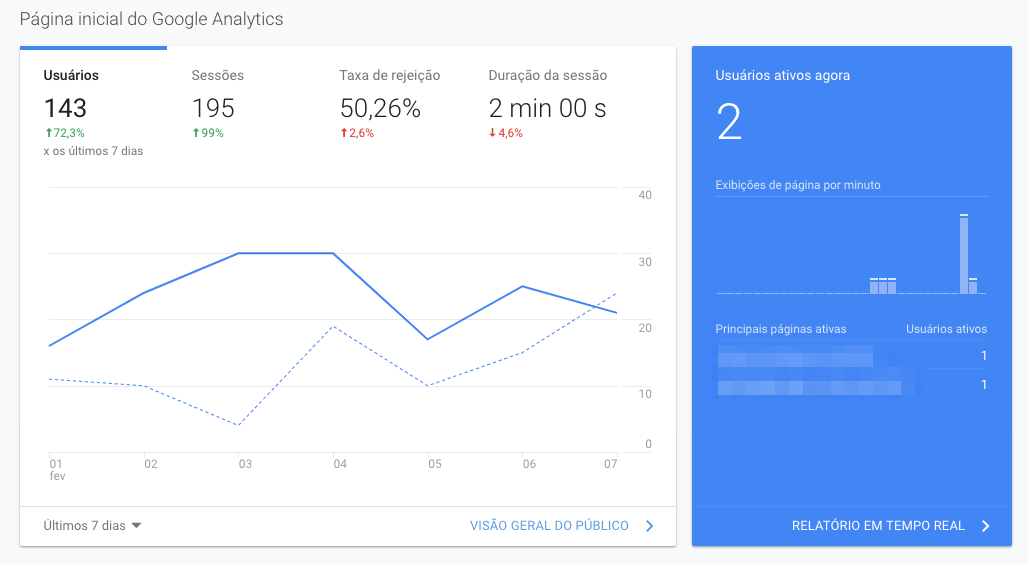Click the tallest bar in pageviews chart
Viewport: 1028px width, 564px height.
coord(964,254)
